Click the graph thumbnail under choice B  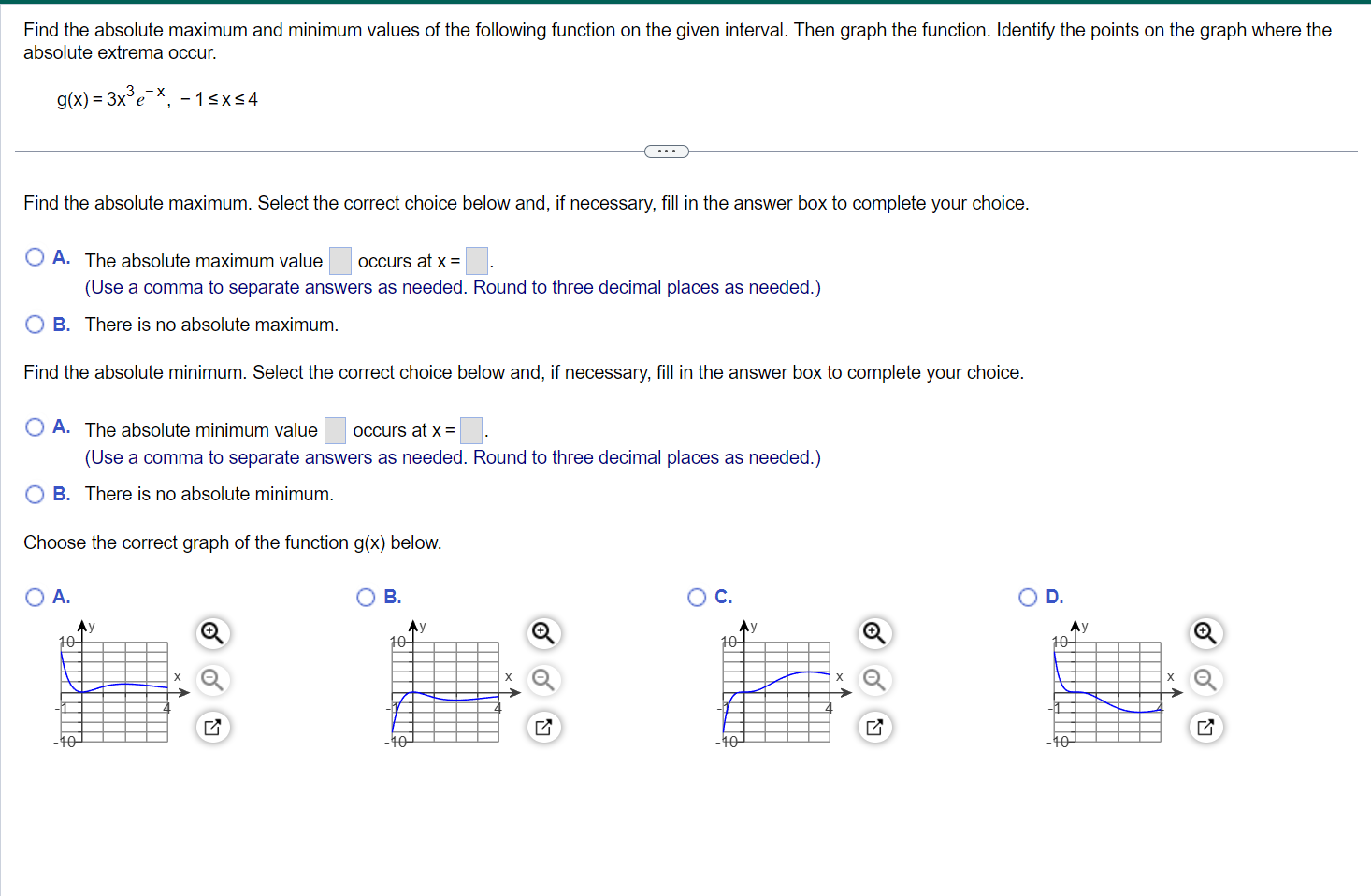[x=444, y=689]
